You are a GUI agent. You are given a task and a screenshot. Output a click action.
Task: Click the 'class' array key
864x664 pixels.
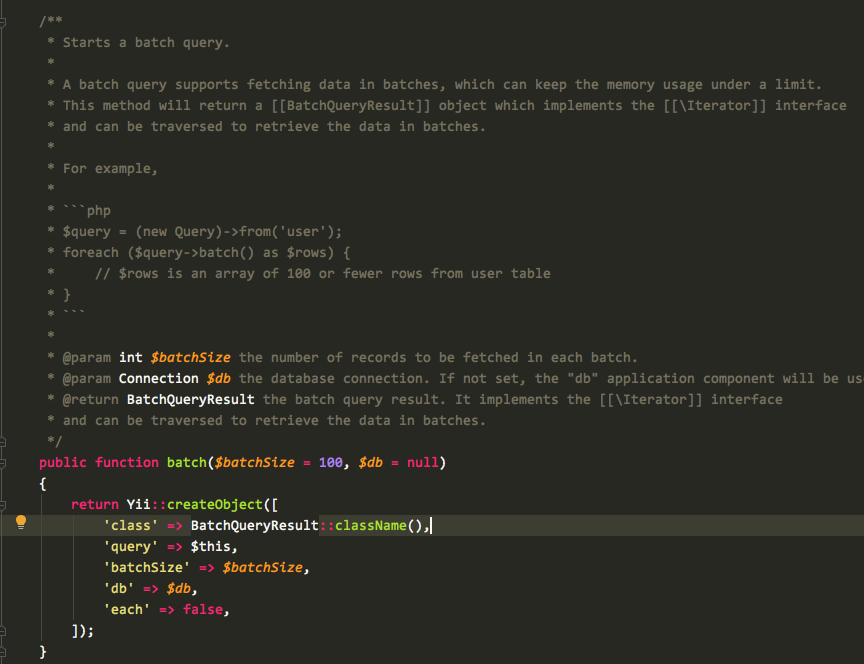pos(131,526)
